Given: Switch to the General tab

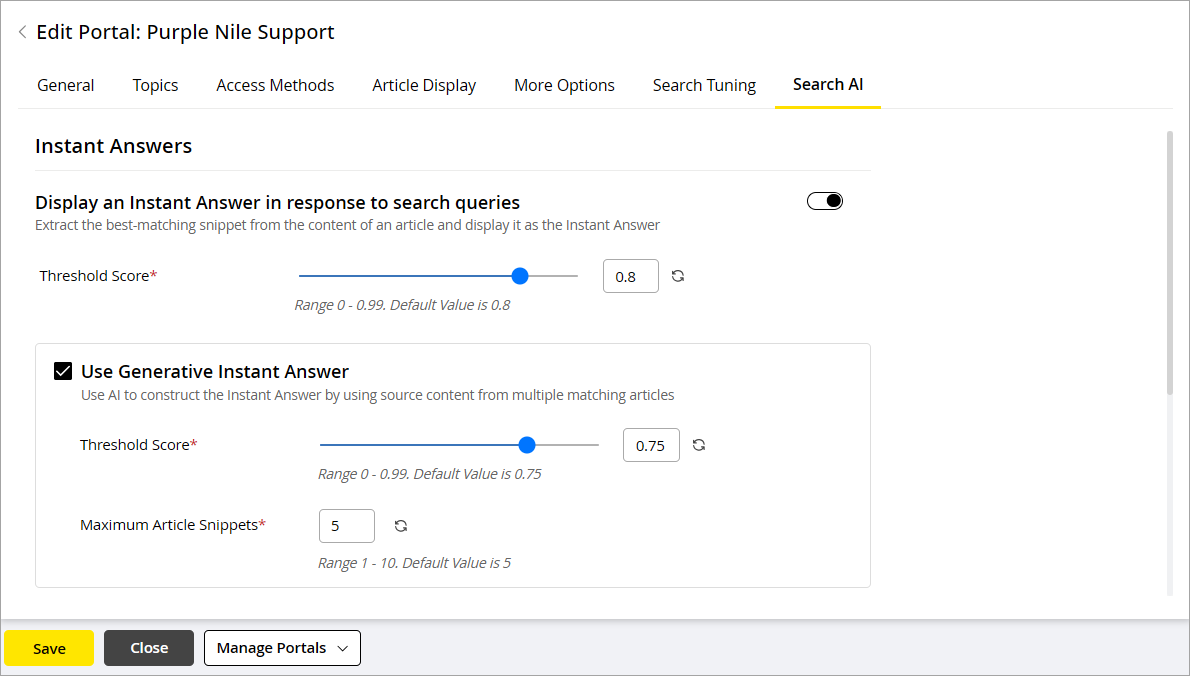Looking at the screenshot, I should tap(65, 85).
